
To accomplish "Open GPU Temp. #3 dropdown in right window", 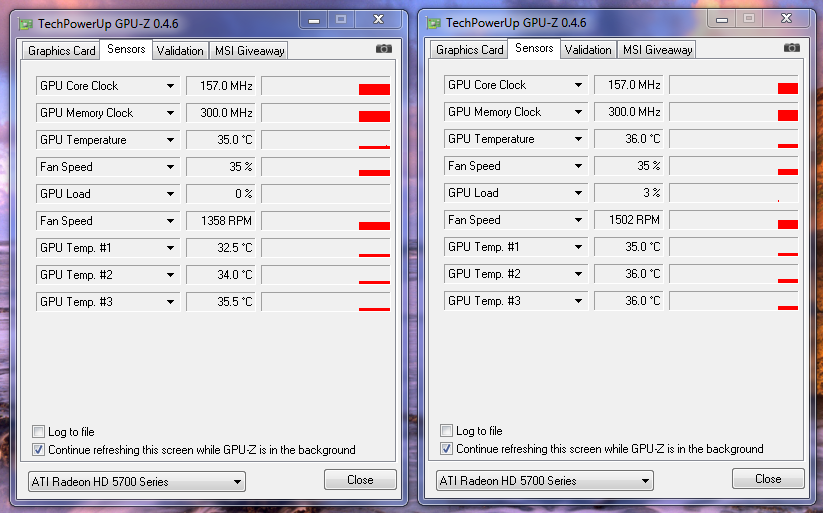I will click(516, 301).
